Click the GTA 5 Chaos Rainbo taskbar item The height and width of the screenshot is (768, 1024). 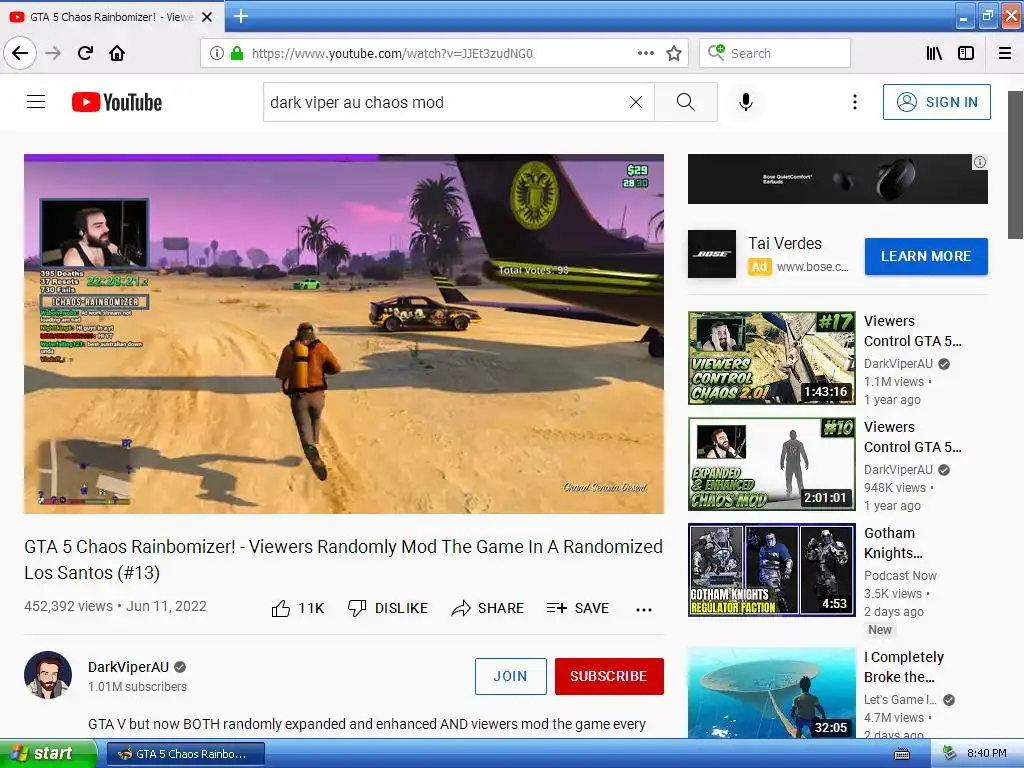tap(185, 754)
